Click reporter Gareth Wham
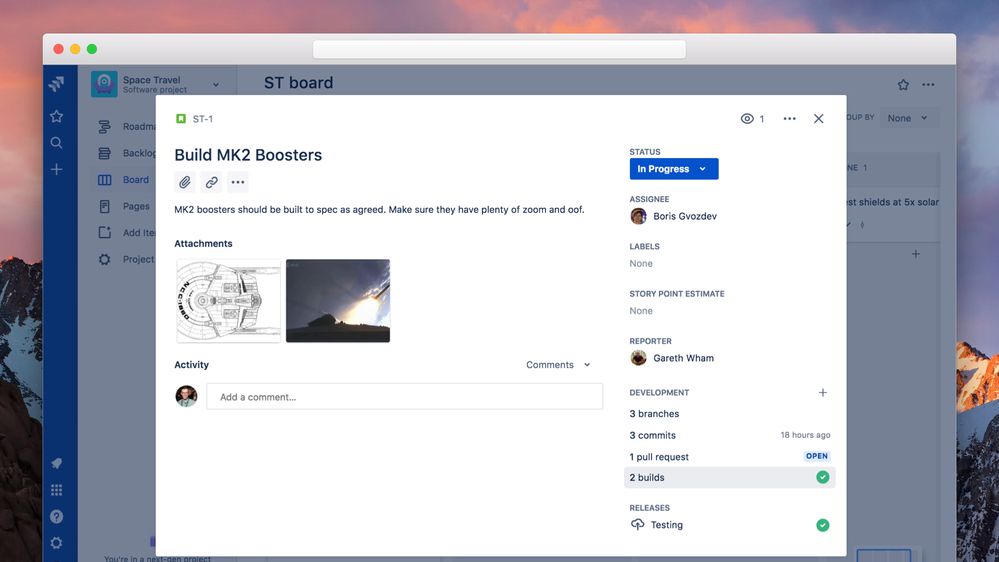 pos(672,358)
